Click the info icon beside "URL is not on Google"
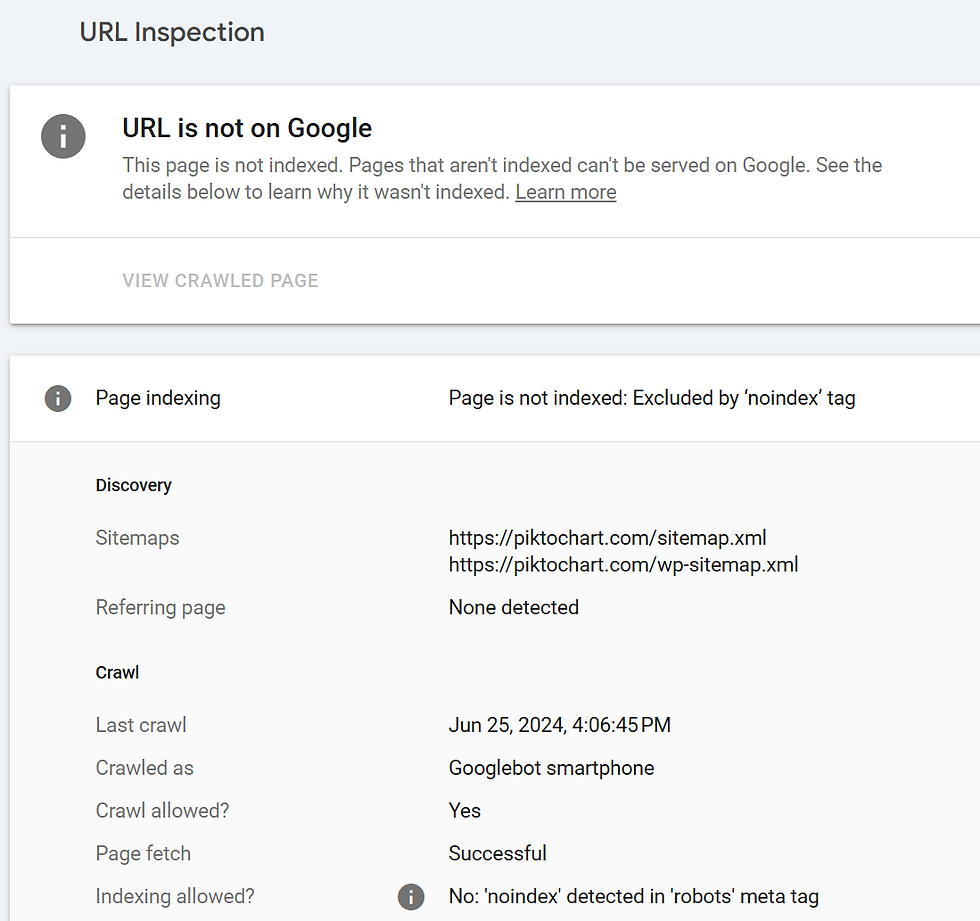 pyautogui.click(x=63, y=137)
